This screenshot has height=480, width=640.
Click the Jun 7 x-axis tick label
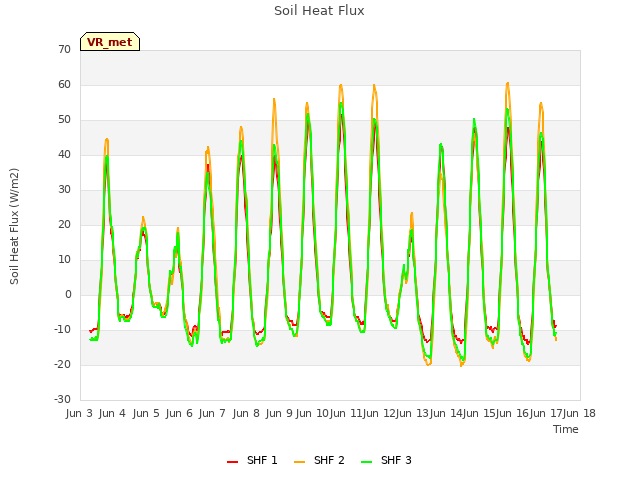point(212,413)
